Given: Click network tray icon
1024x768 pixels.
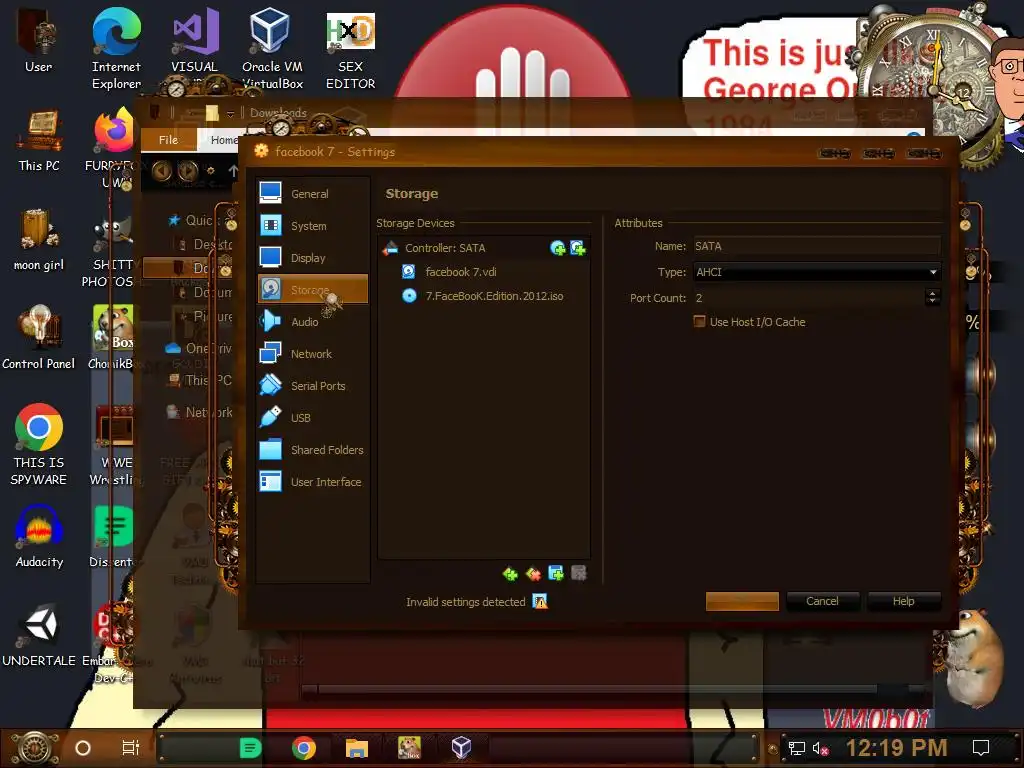Looking at the screenshot, I should tap(797, 748).
